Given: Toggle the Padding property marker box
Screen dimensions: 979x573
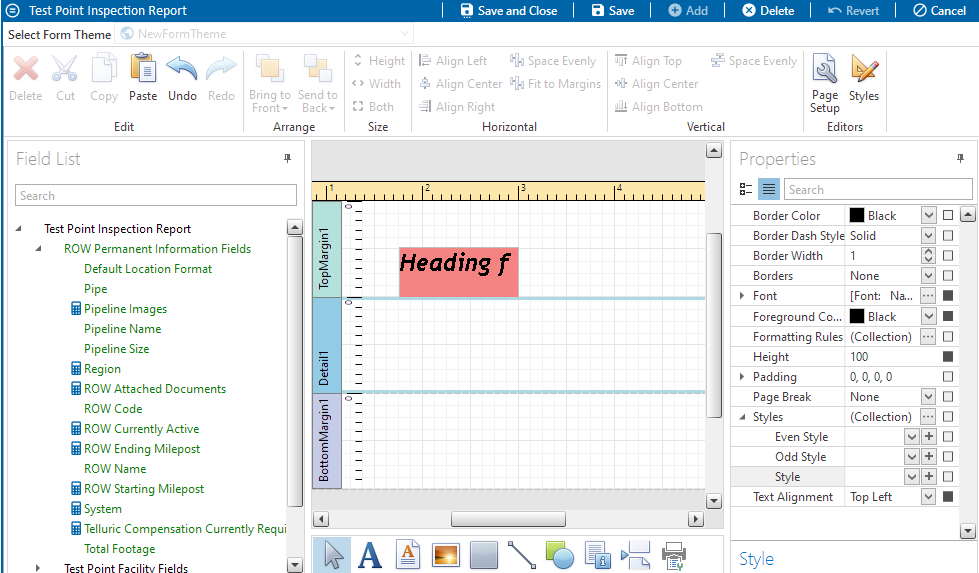Looking at the screenshot, I should click(x=948, y=377).
